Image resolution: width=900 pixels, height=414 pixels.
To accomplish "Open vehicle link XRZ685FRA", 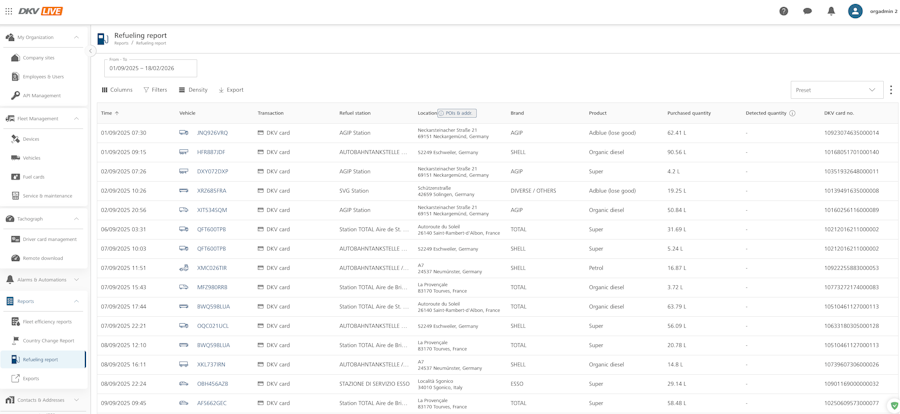I will (x=211, y=191).
